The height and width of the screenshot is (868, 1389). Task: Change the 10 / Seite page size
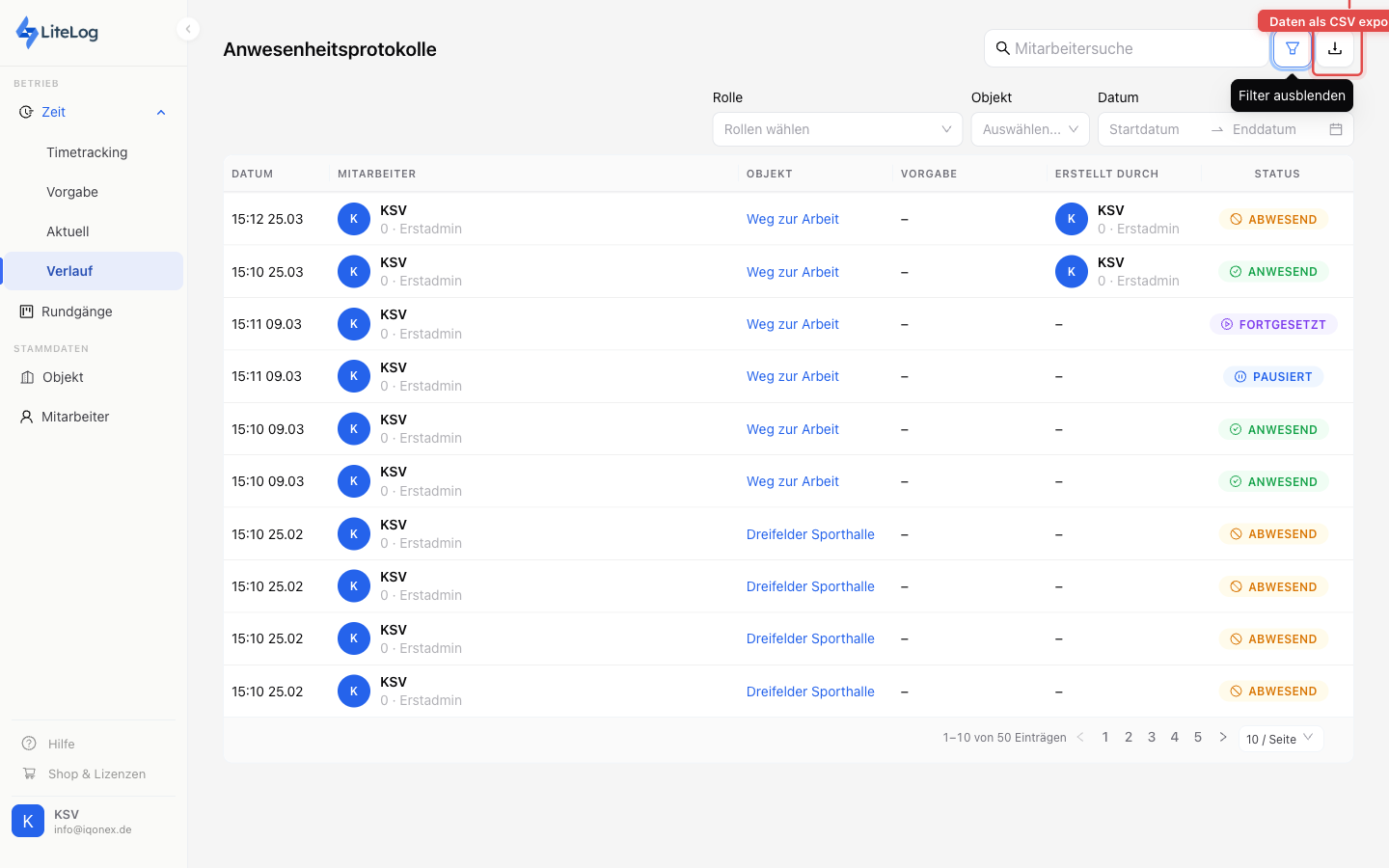point(1280,739)
